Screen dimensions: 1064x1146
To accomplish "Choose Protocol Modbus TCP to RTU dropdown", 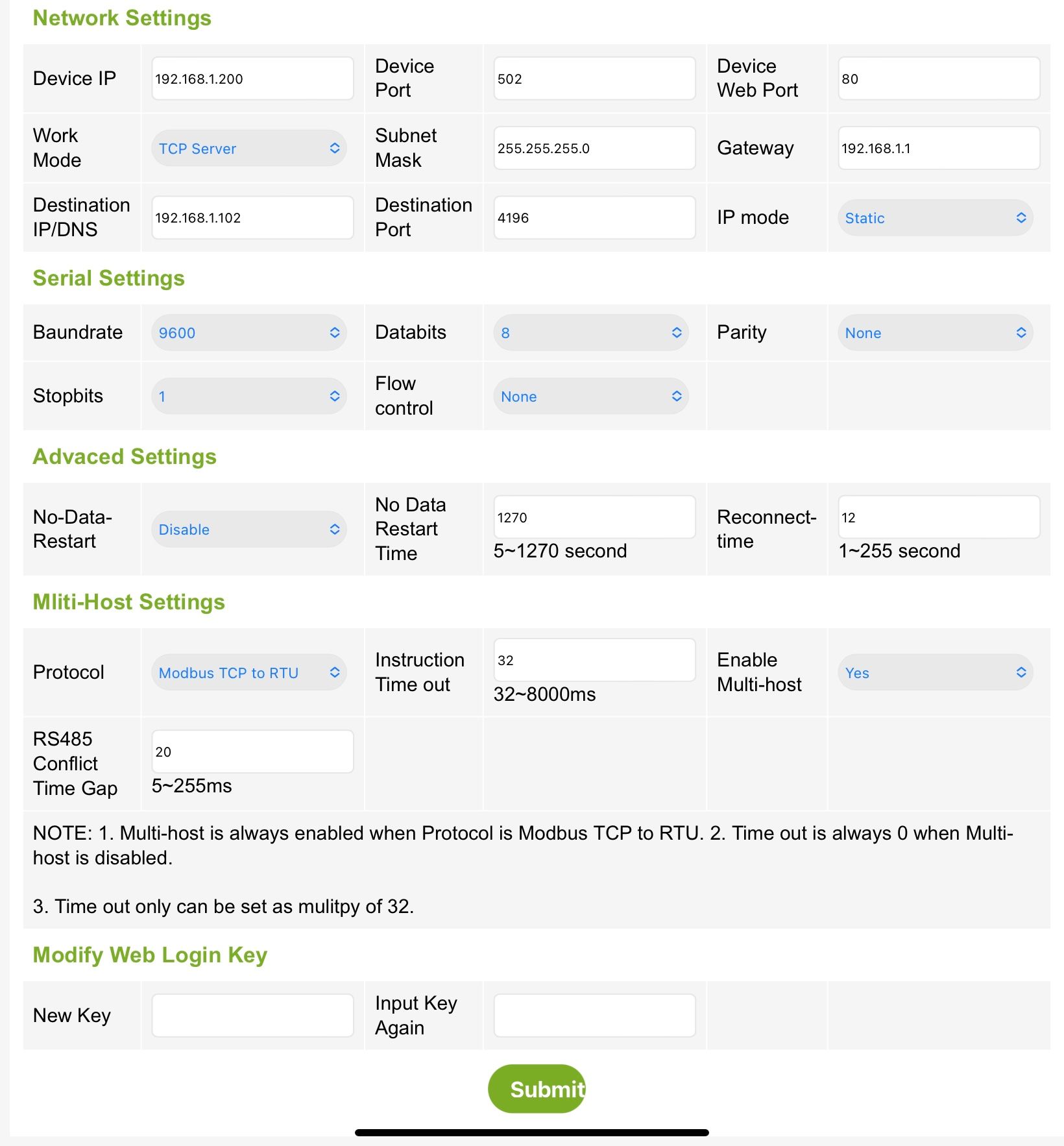I will (x=249, y=673).
